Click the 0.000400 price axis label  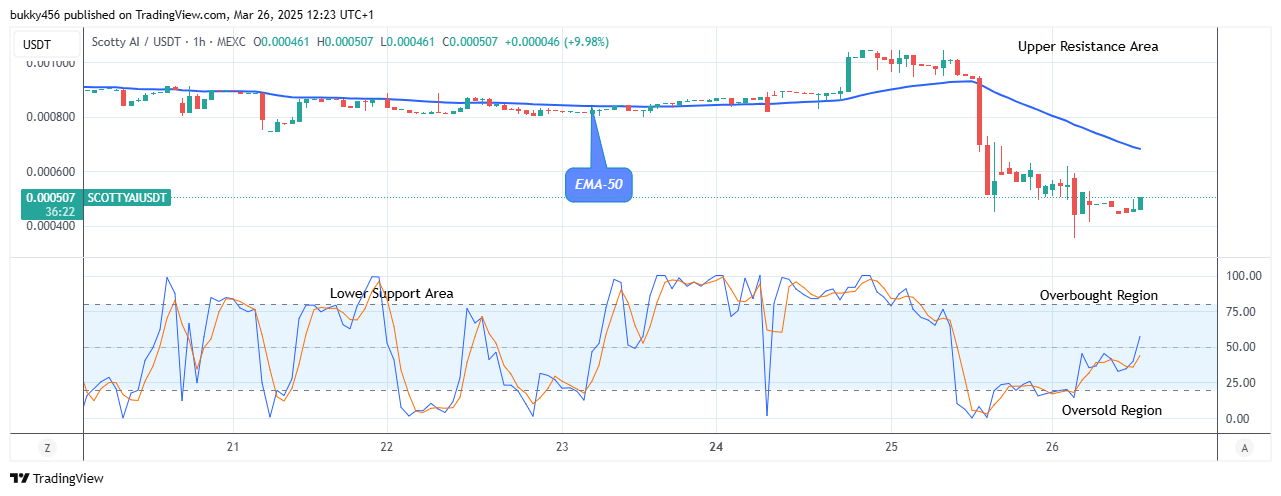coord(49,226)
